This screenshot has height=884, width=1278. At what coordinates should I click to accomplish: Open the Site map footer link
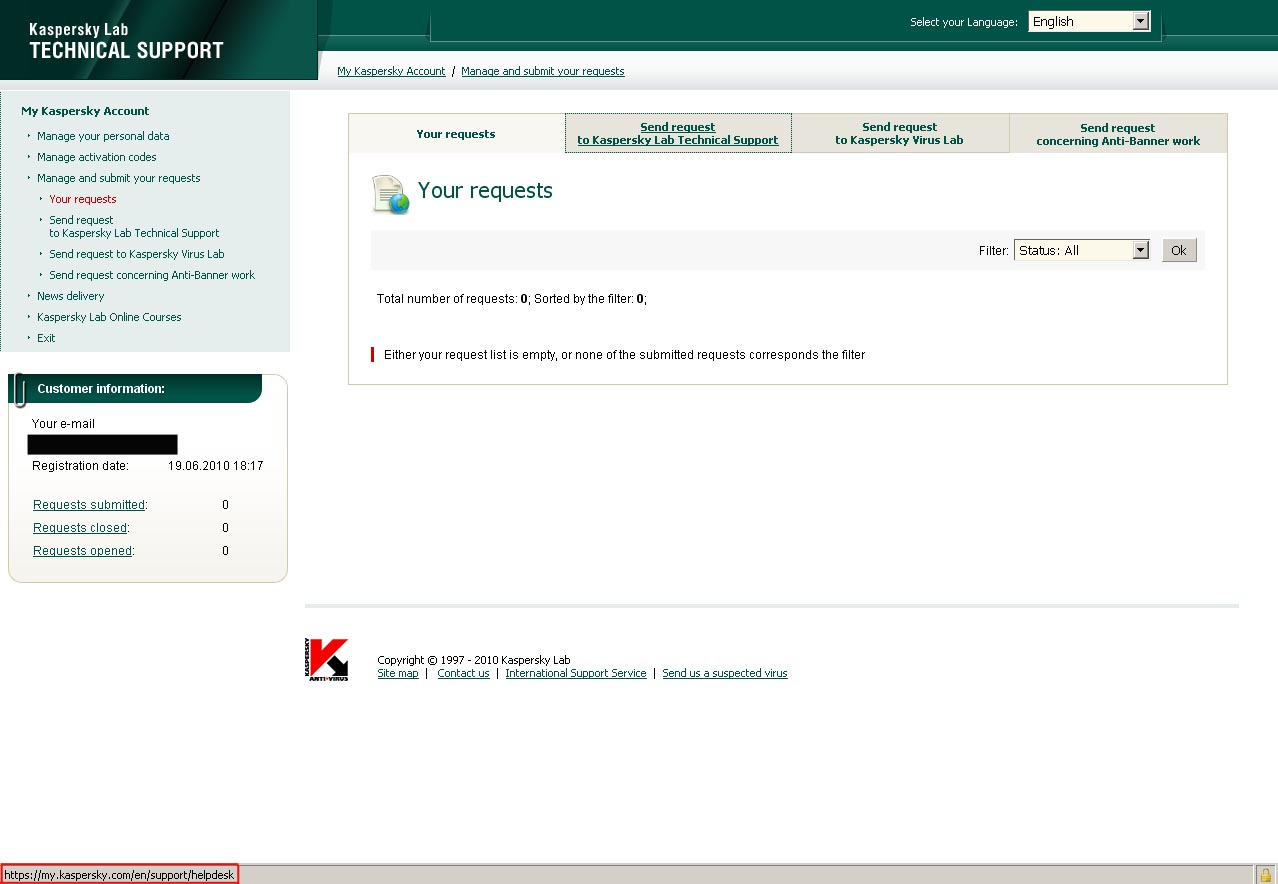398,674
